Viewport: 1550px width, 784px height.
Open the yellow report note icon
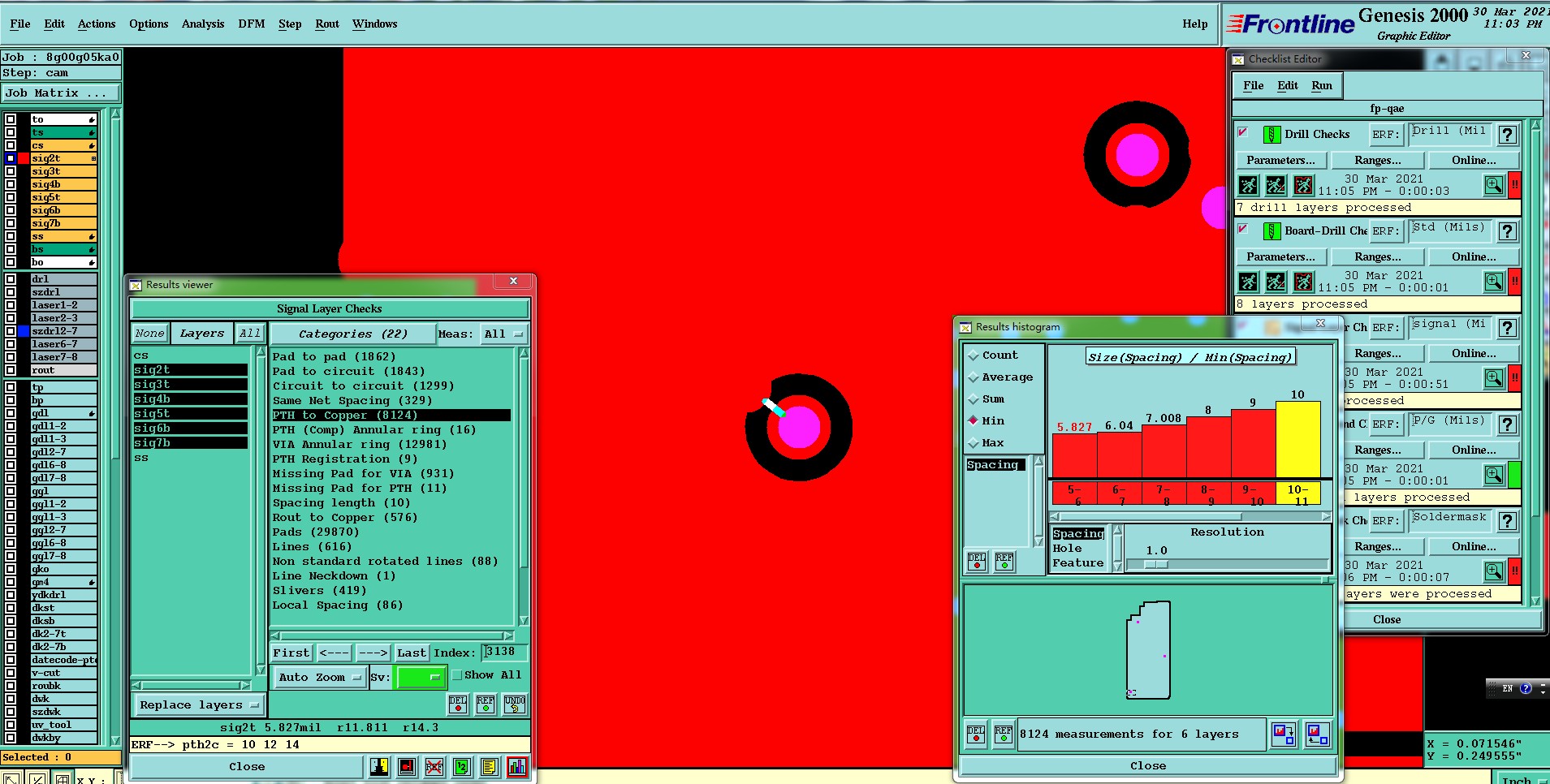489,766
